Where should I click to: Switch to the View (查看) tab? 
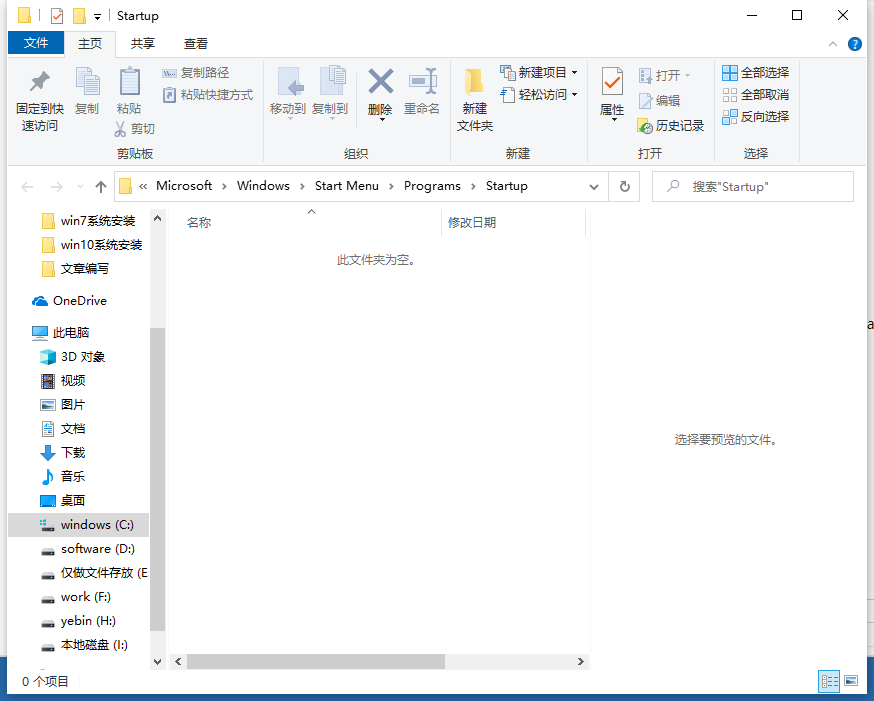point(196,43)
